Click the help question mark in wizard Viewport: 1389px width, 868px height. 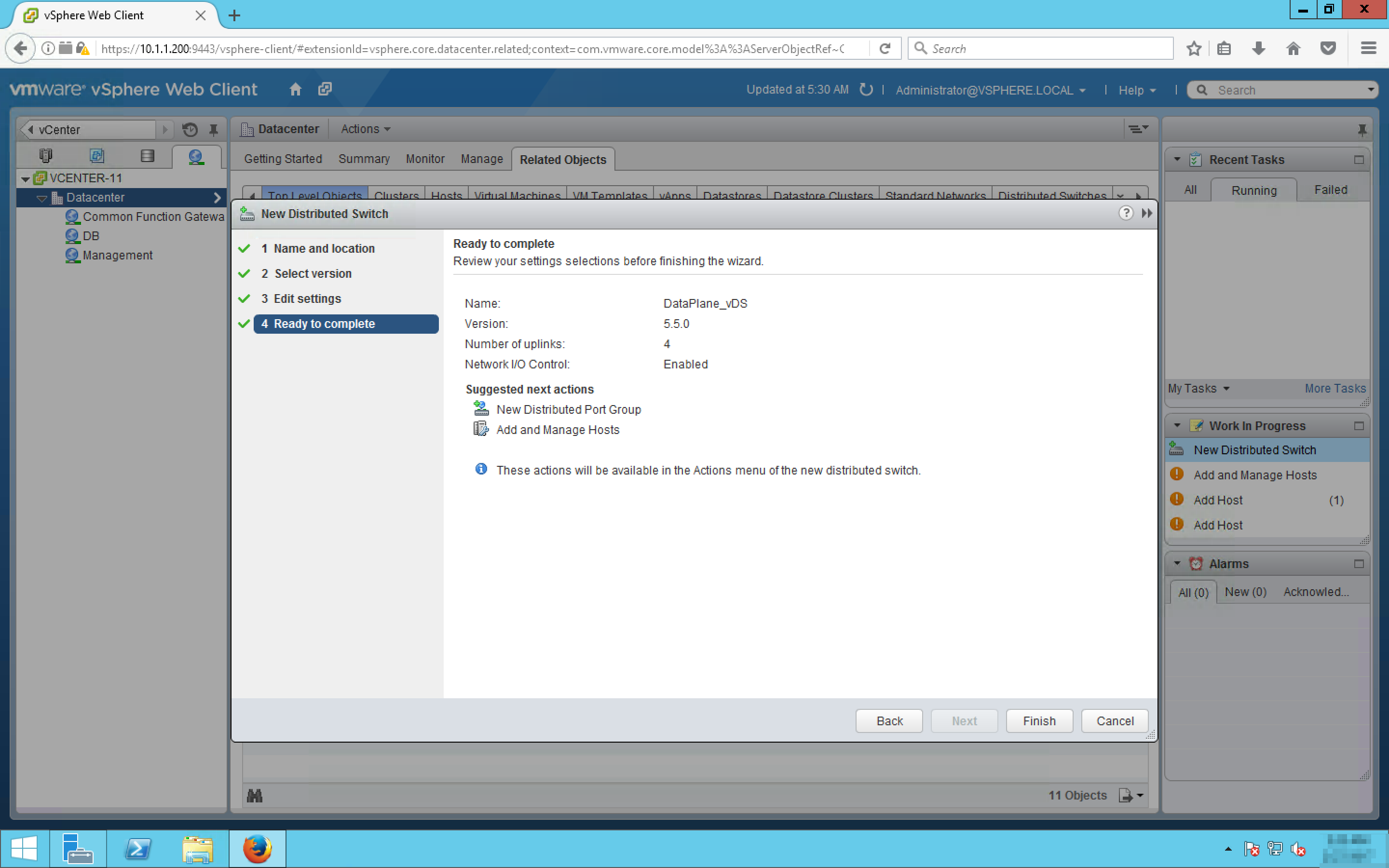click(1126, 214)
